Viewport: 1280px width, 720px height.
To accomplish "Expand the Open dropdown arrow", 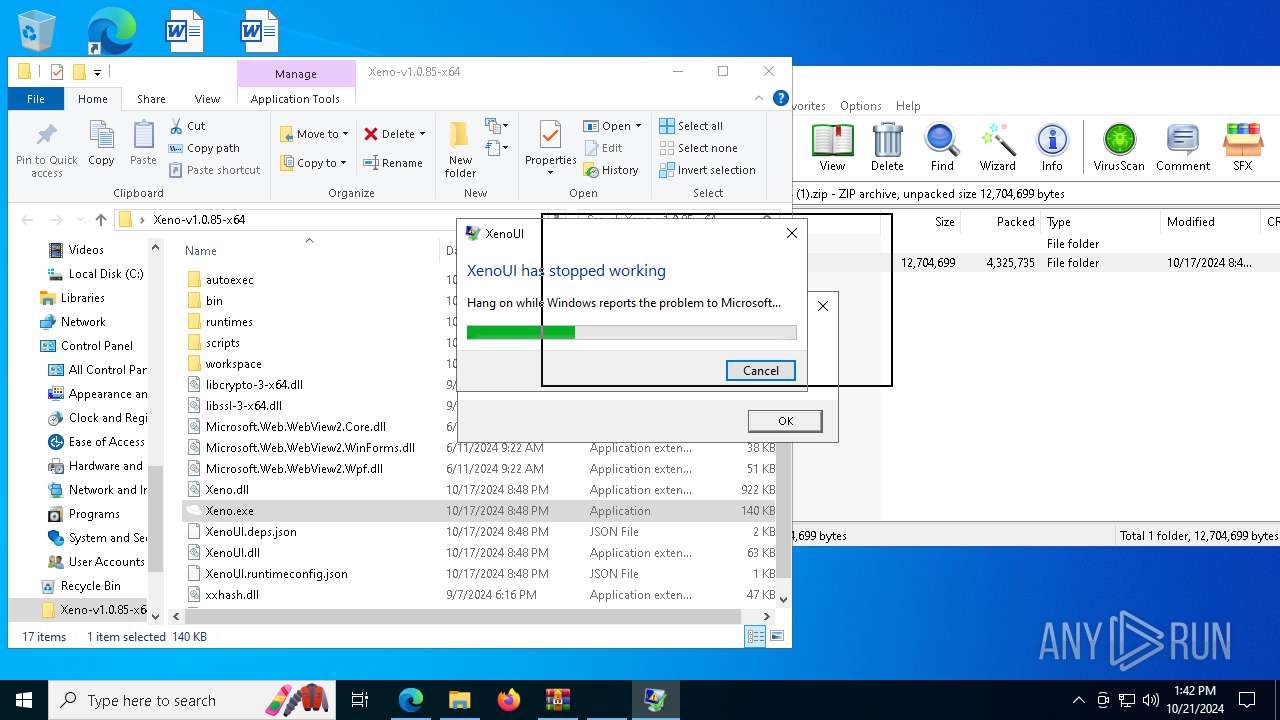I will pyautogui.click(x=638, y=126).
